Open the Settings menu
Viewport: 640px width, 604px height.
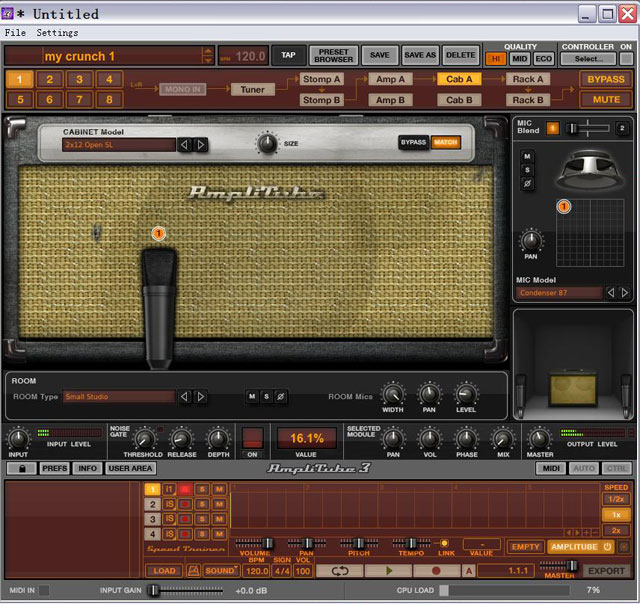(57, 33)
